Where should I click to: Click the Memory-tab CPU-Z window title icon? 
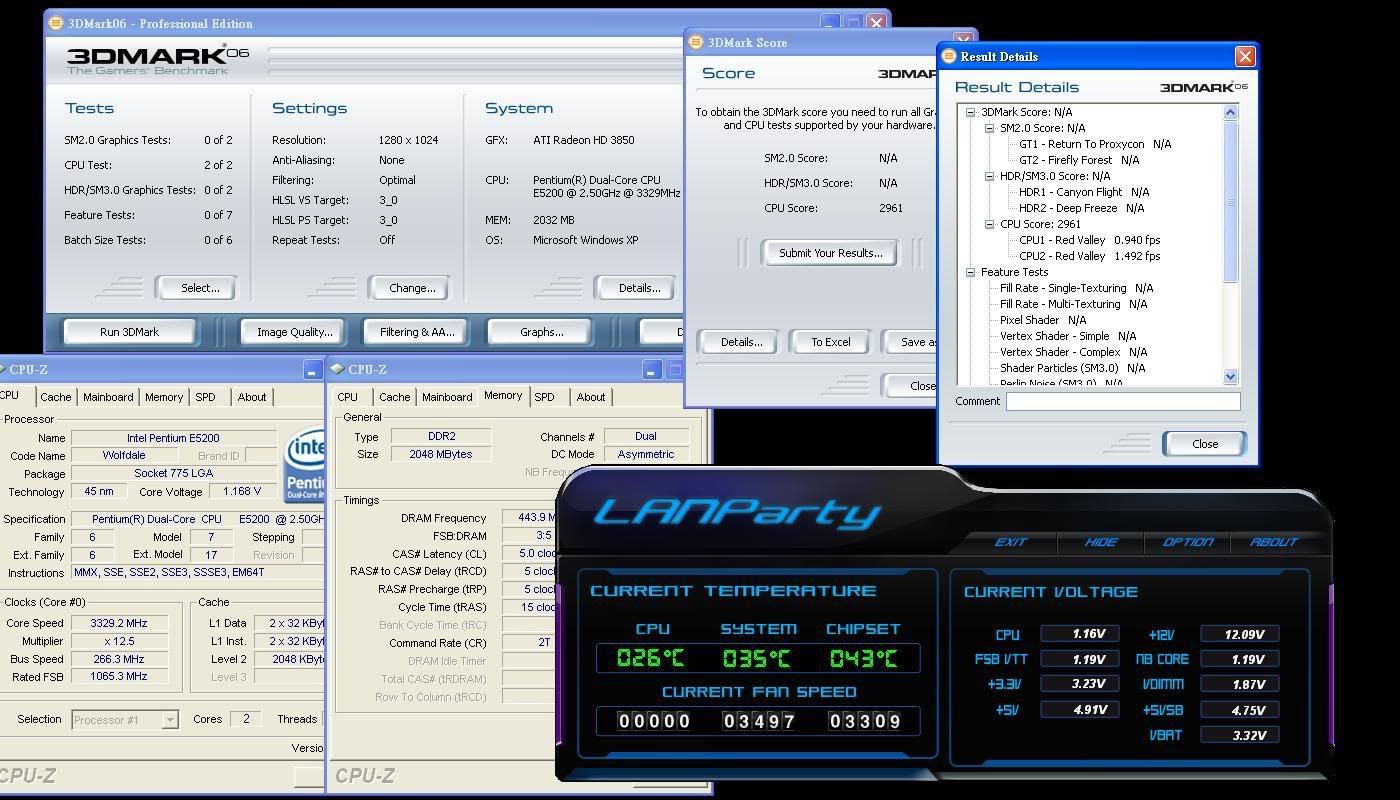[x=337, y=369]
